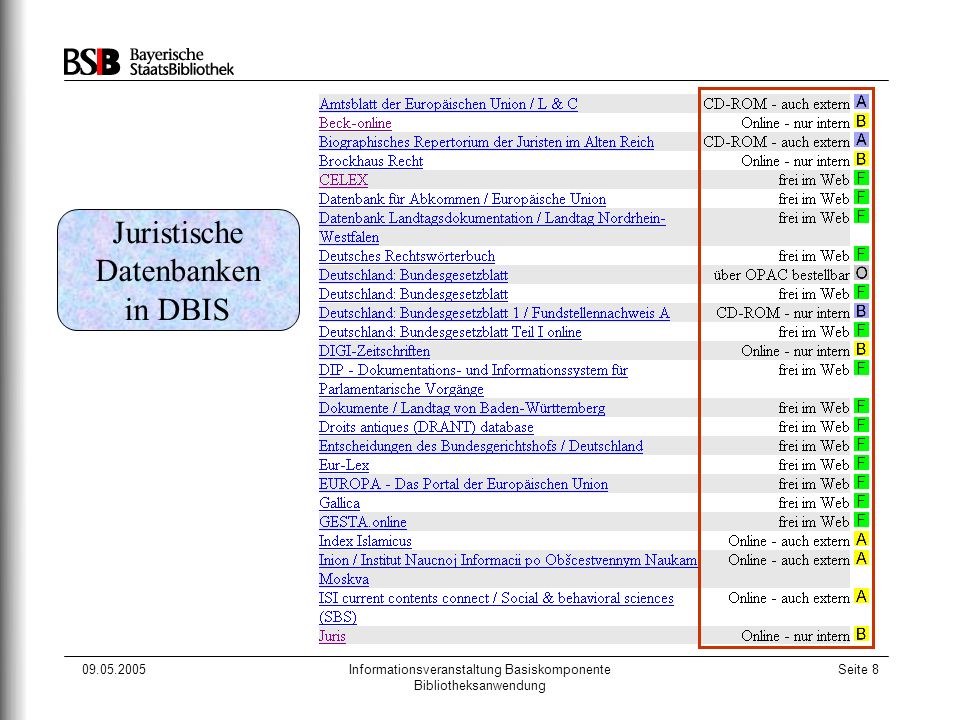
Task: Open the Amtsblatt der Europäischen Union / L & C link
Action: (448, 104)
